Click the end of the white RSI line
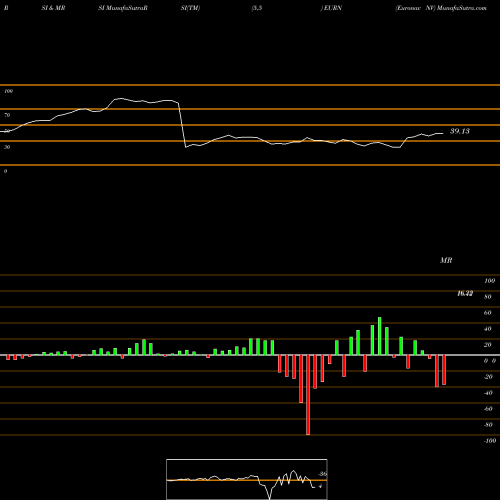500x500 pixels. pos(443,133)
